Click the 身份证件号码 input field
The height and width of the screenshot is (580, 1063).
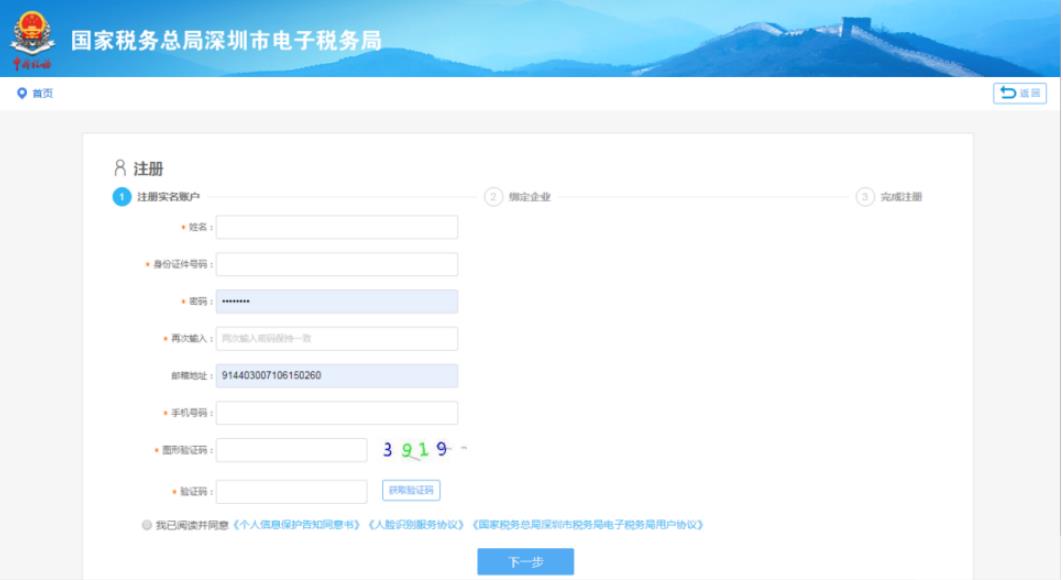(337, 264)
